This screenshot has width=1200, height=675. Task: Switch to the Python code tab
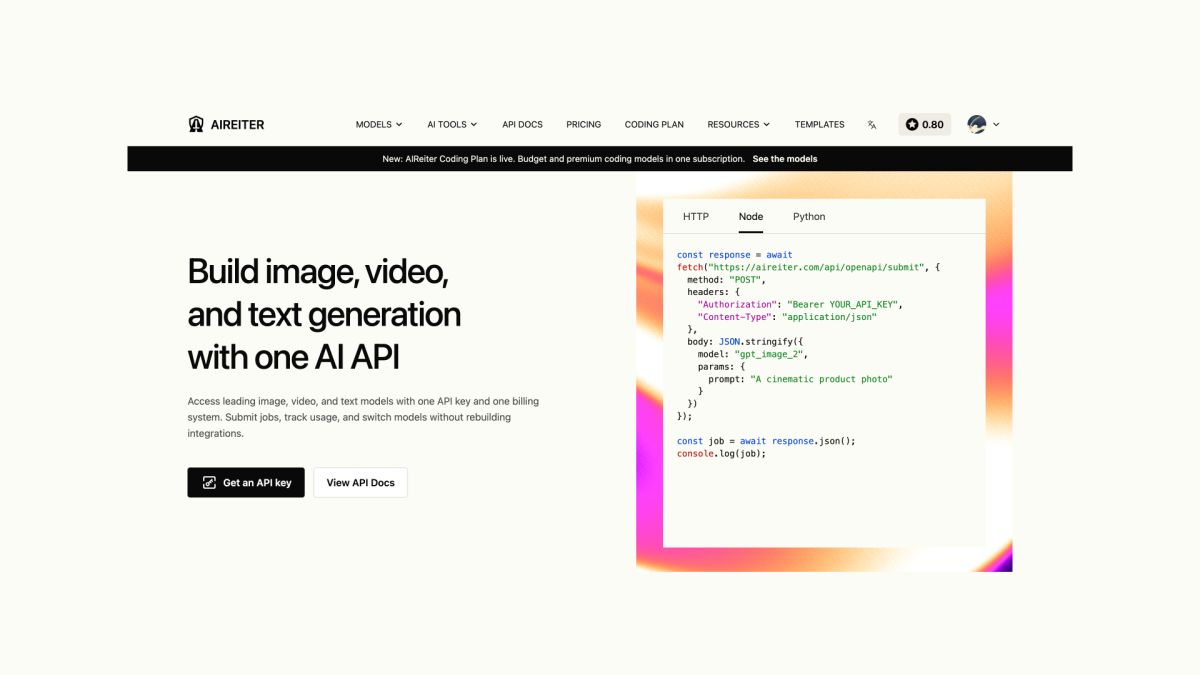(809, 216)
